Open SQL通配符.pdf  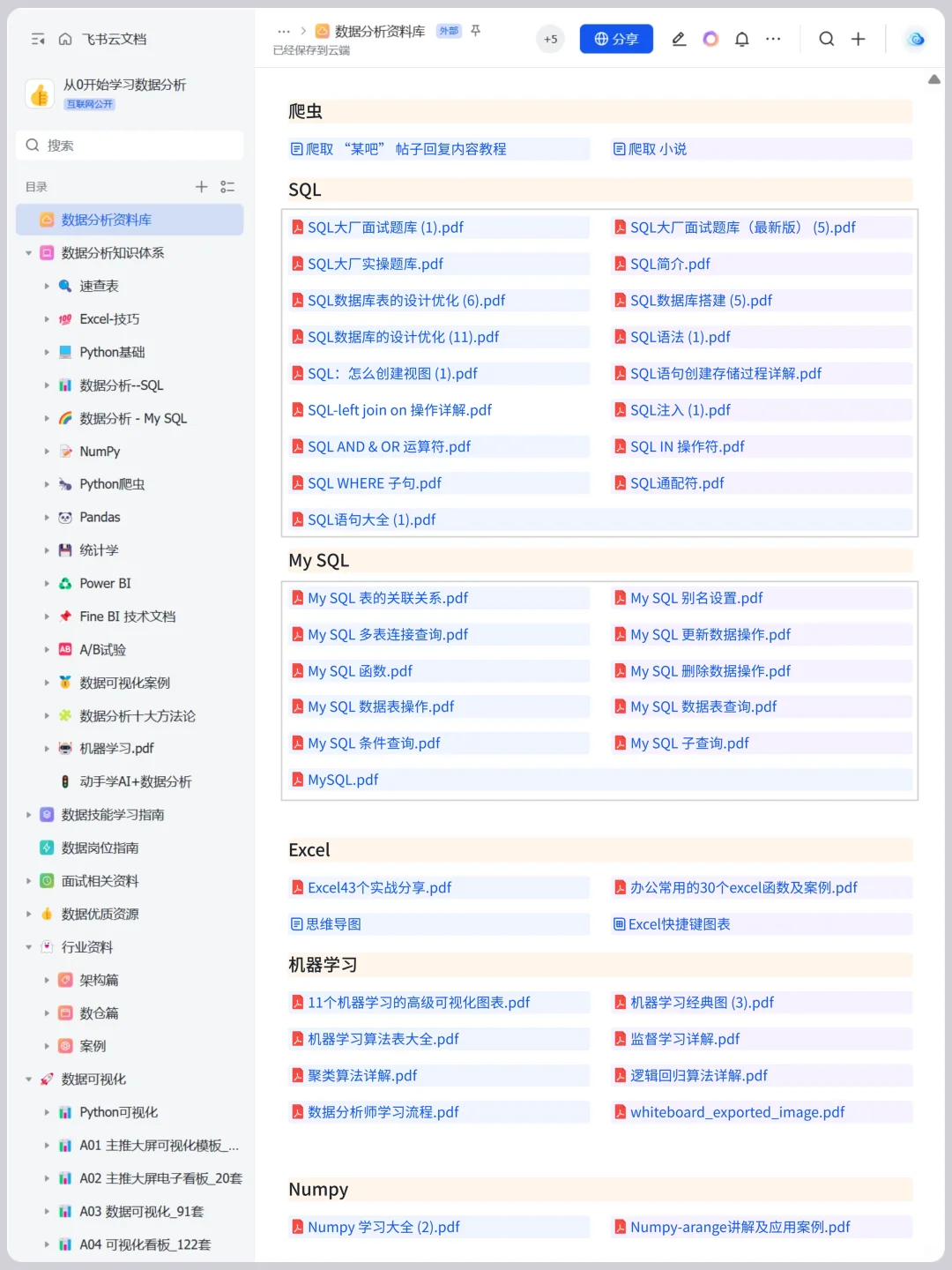pyautogui.click(x=677, y=483)
